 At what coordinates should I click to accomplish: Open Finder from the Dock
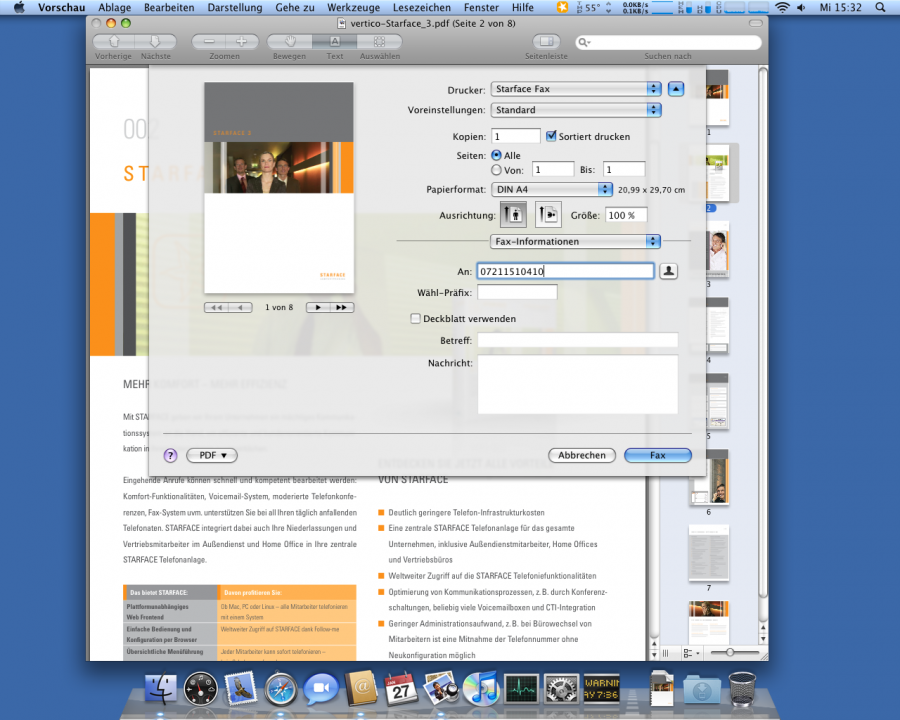pyautogui.click(x=161, y=689)
